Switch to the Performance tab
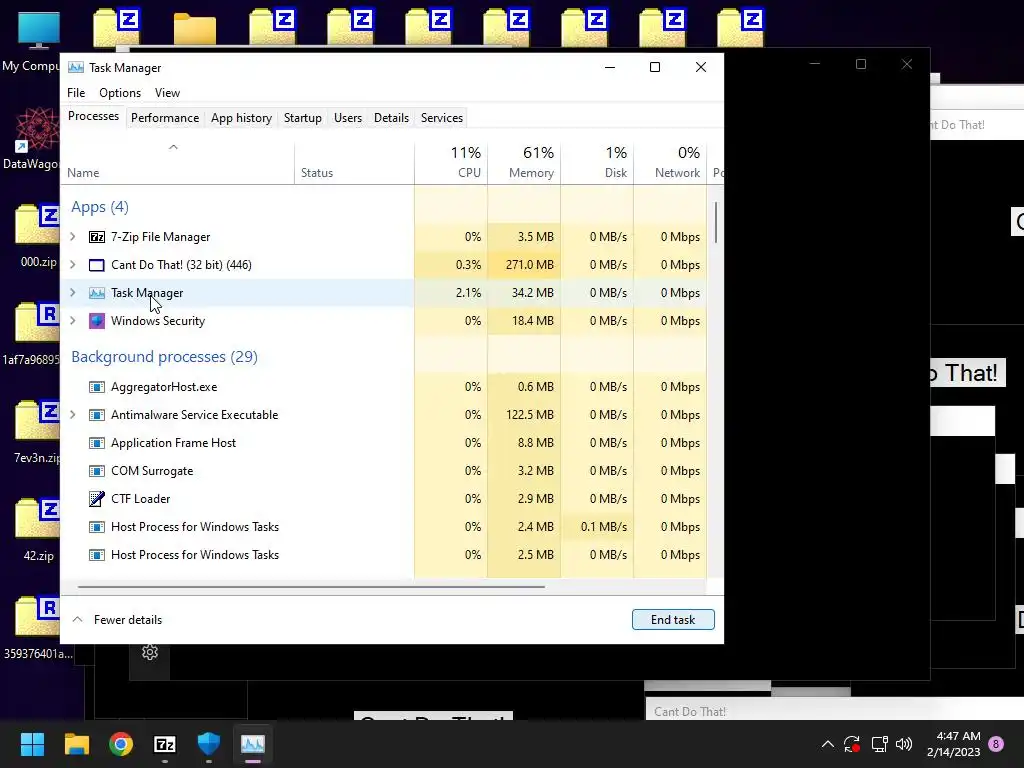The image size is (1024, 768). [165, 118]
